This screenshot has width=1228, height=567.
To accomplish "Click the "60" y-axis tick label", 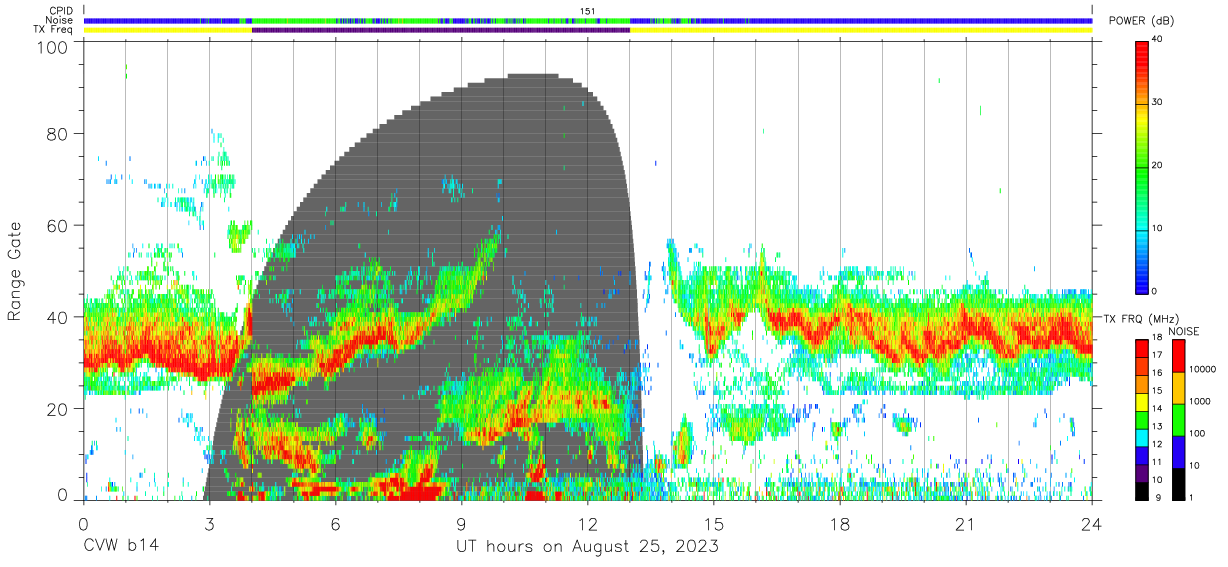I will (58, 225).
